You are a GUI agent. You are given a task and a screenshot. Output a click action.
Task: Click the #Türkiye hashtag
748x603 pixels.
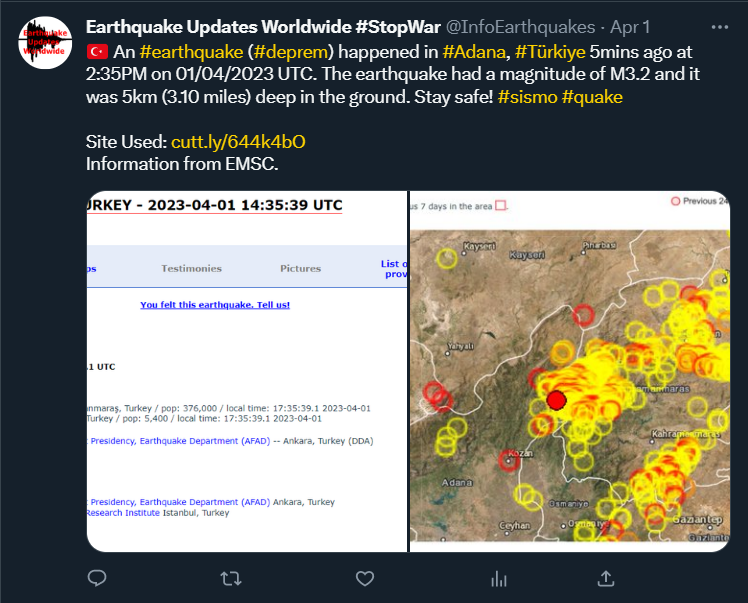(550, 51)
